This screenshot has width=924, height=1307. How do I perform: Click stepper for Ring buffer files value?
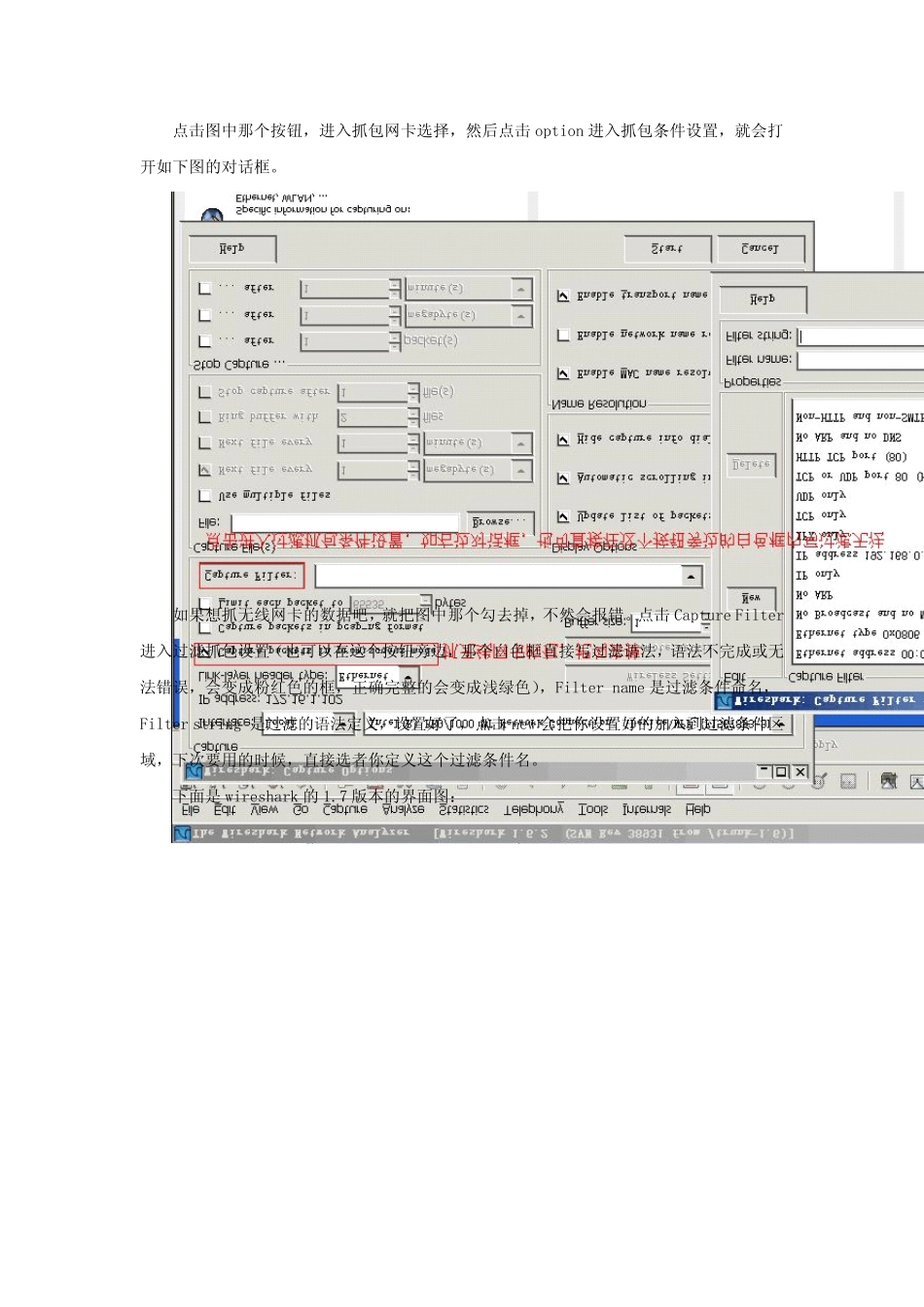pos(412,417)
